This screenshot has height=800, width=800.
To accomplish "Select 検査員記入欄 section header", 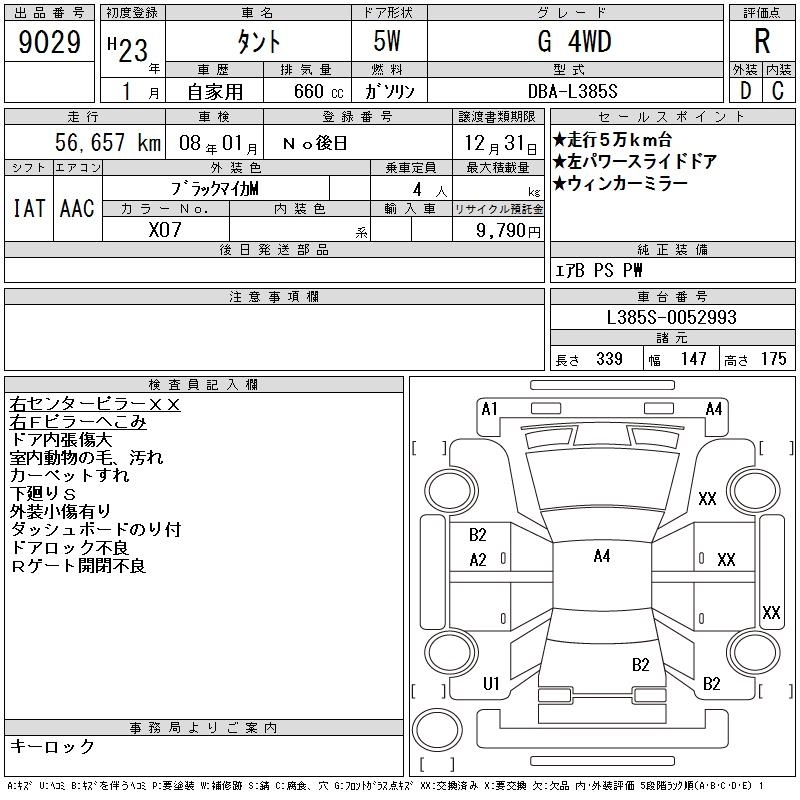I will click(x=204, y=384).
